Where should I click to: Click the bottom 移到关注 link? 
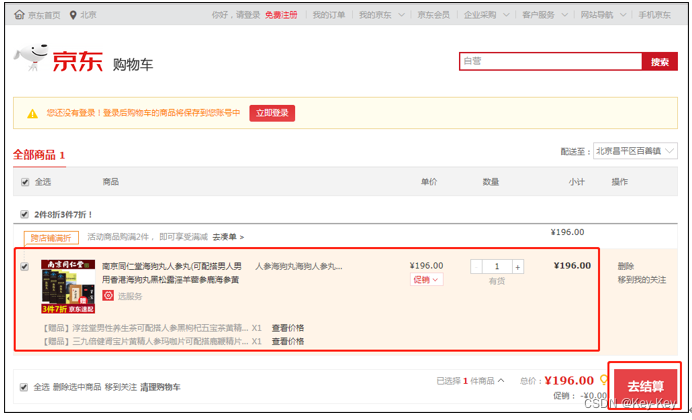coord(121,387)
